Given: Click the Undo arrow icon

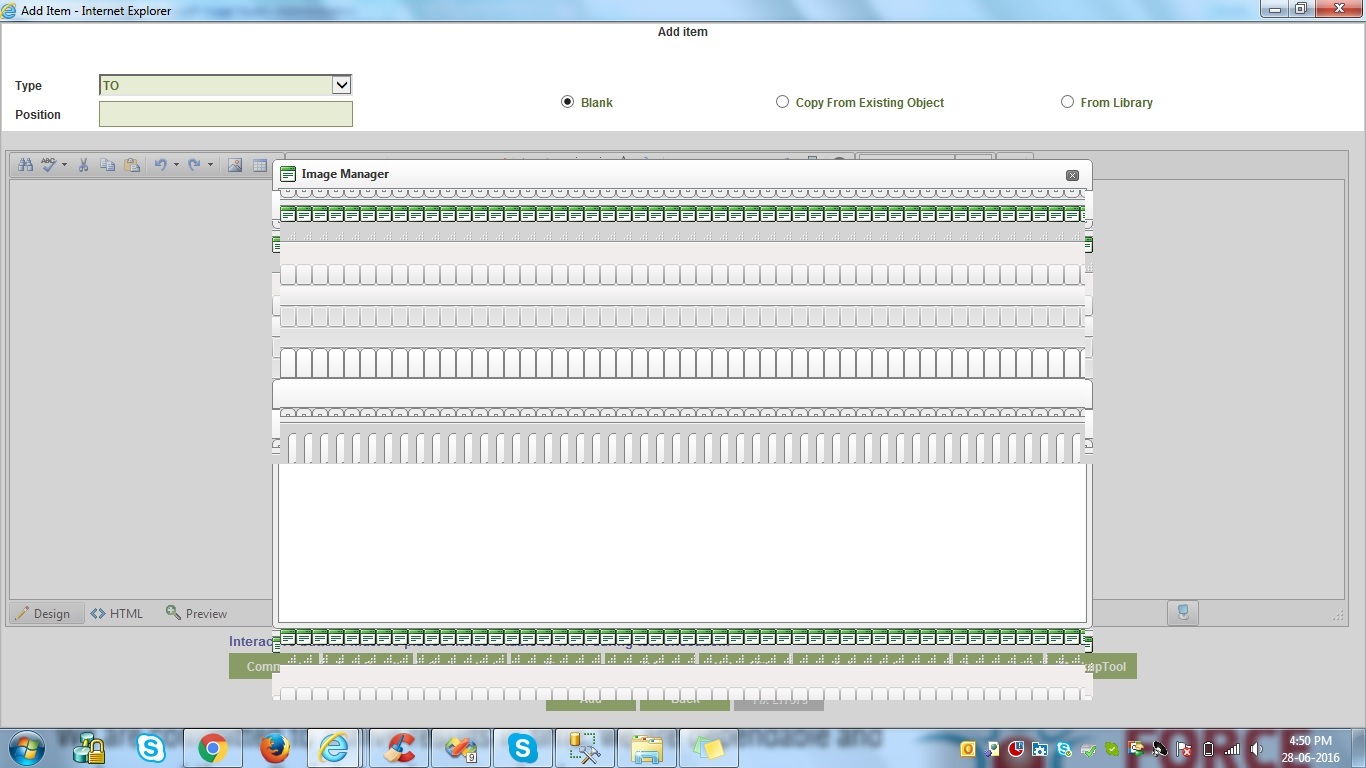Looking at the screenshot, I should coord(160,165).
